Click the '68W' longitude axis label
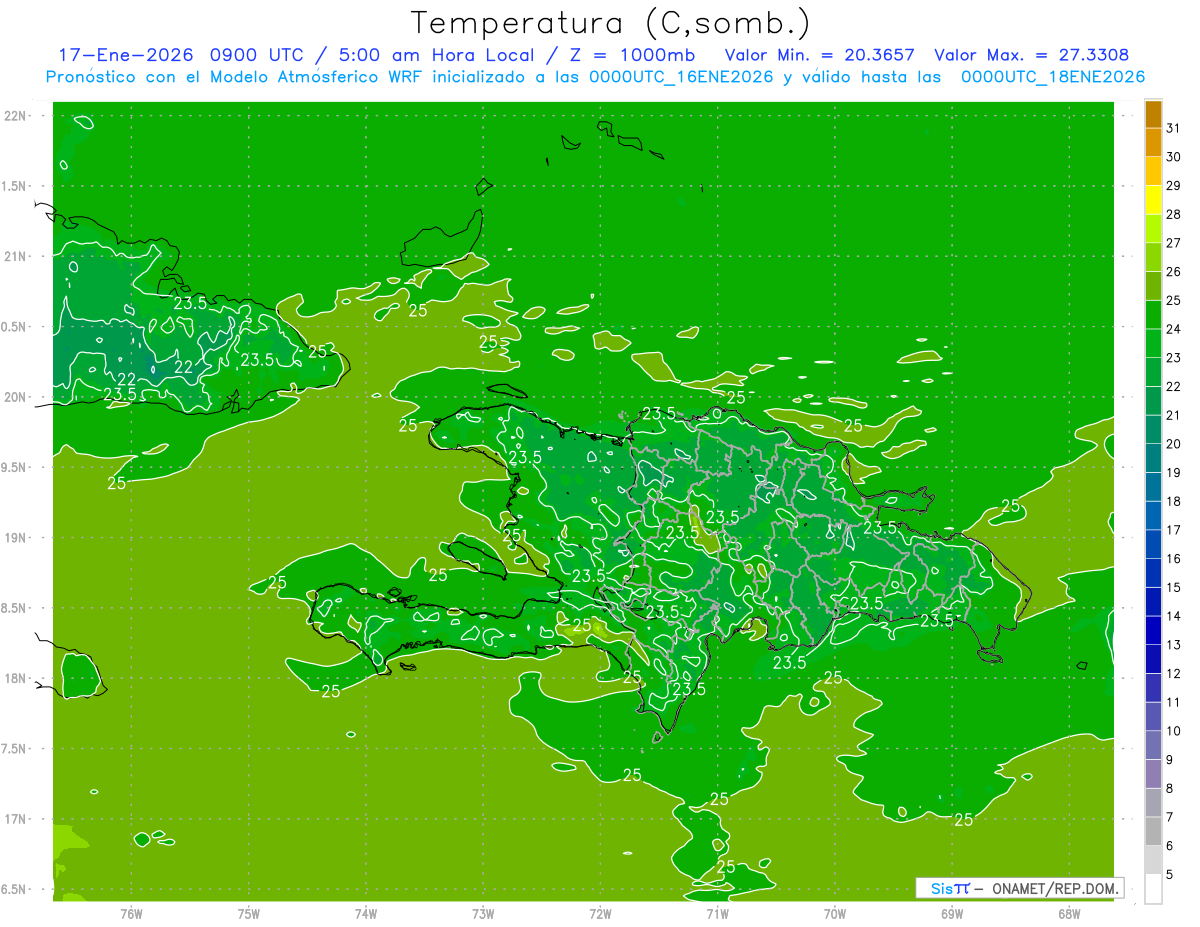The height and width of the screenshot is (927, 1200). pos(1069,914)
